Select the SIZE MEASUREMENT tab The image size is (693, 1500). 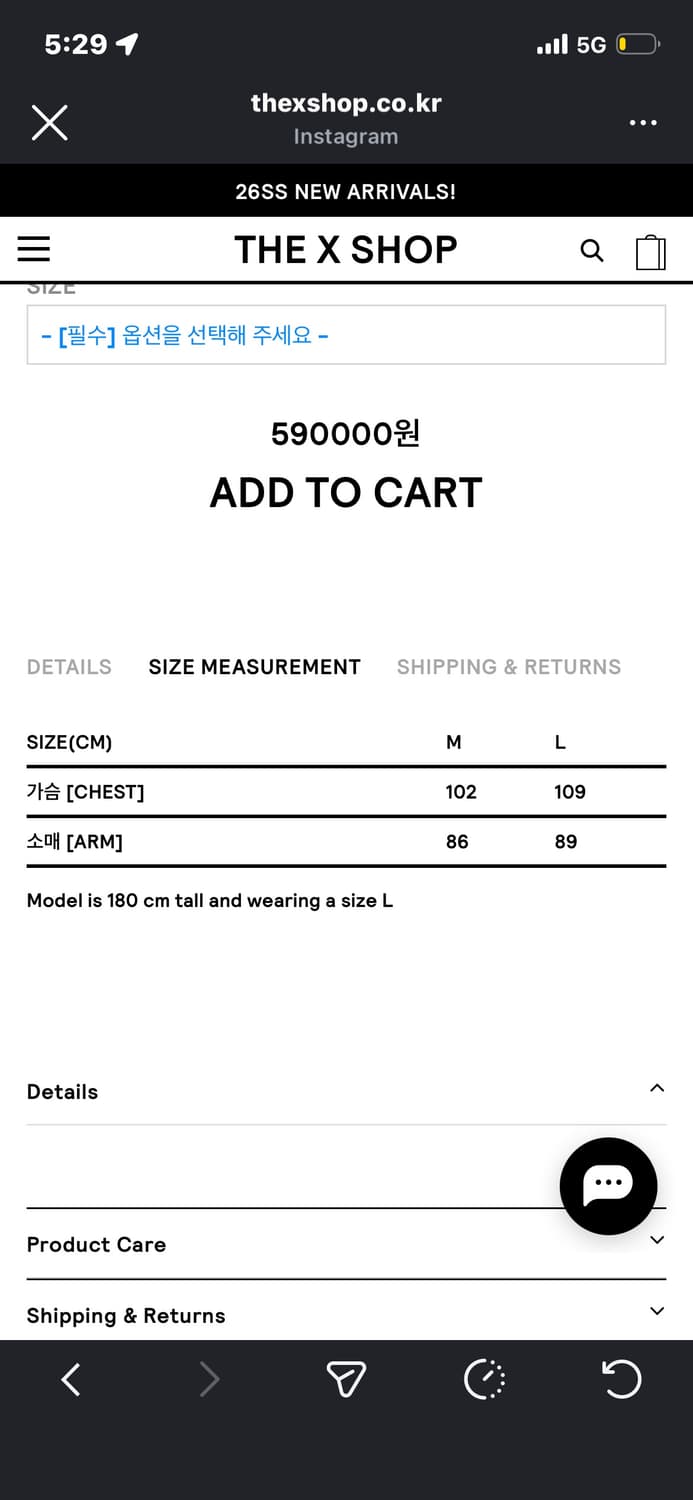[x=254, y=667]
